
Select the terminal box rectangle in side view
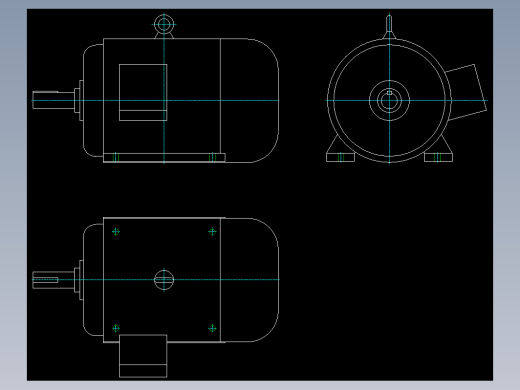click(143, 92)
